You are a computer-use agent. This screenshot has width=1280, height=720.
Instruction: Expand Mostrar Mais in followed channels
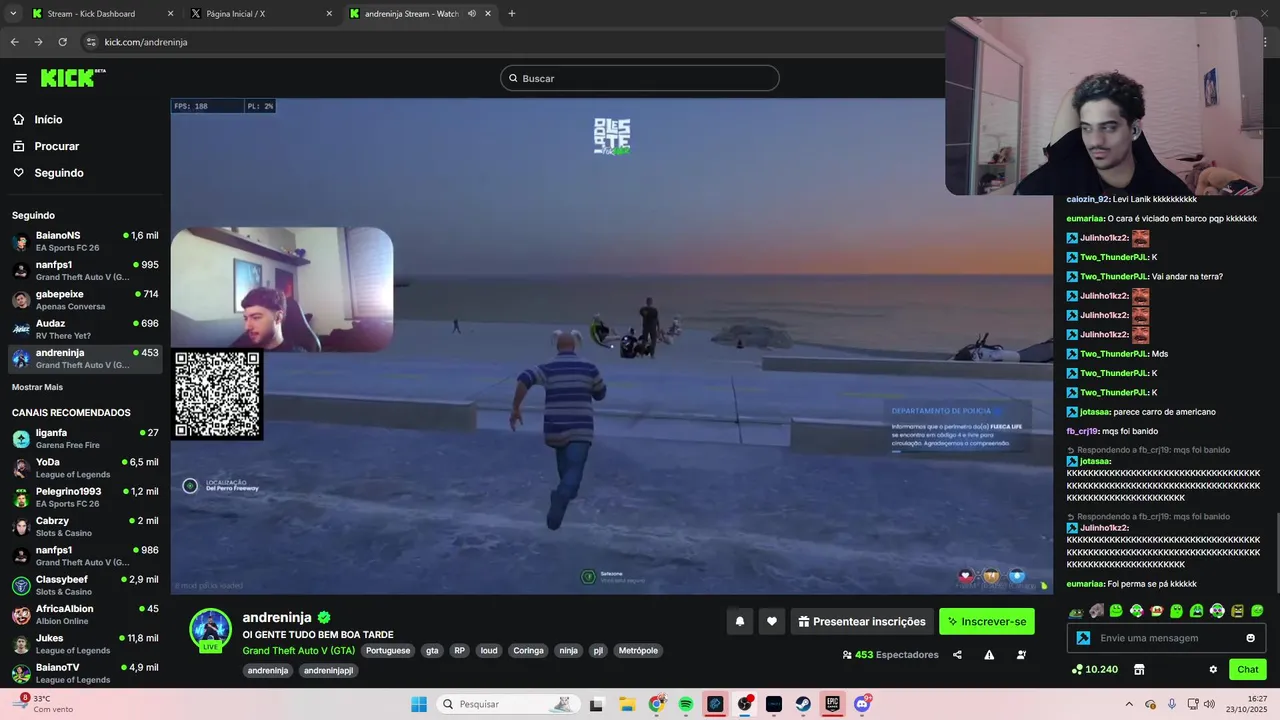(37, 387)
